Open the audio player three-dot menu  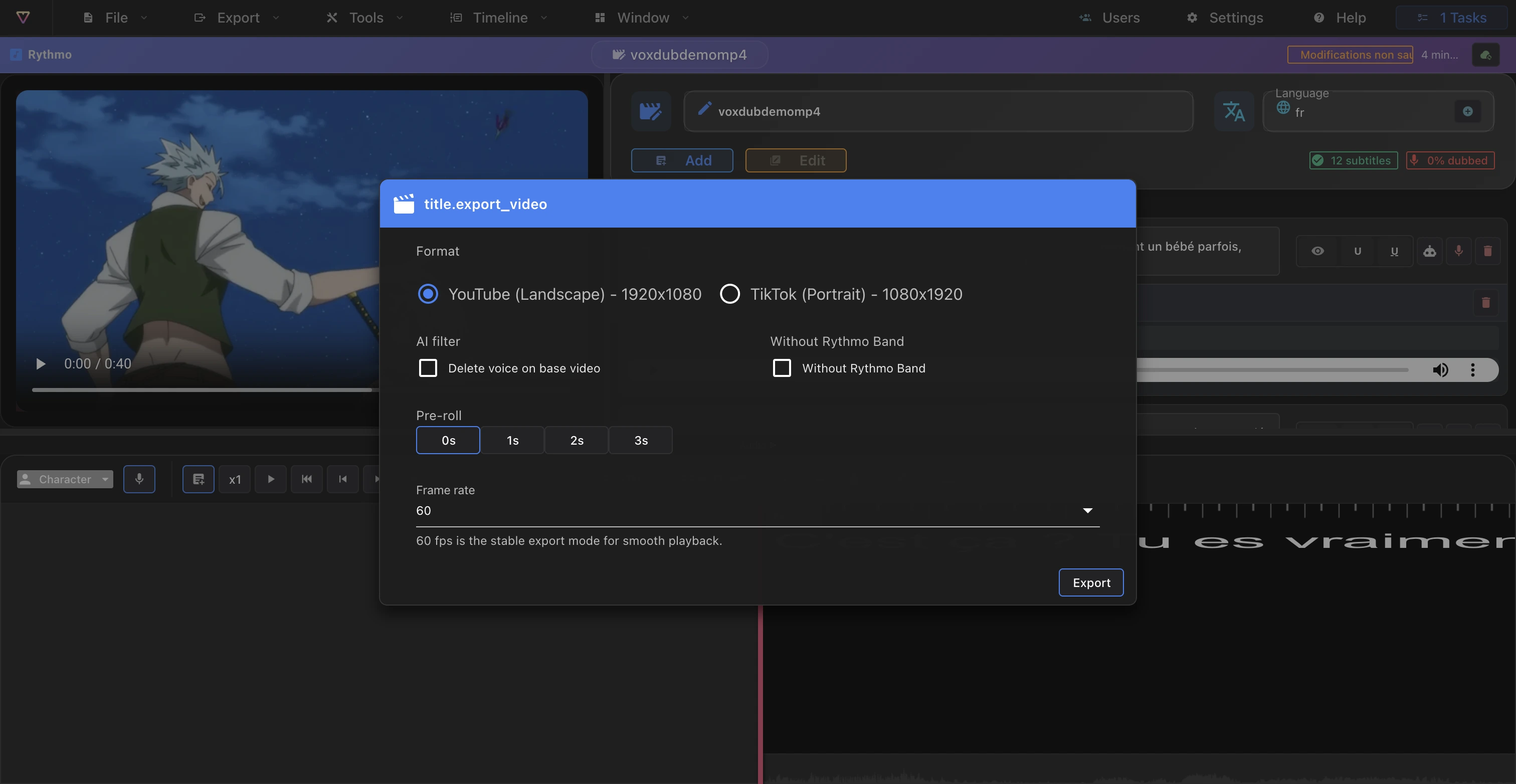click(1472, 369)
